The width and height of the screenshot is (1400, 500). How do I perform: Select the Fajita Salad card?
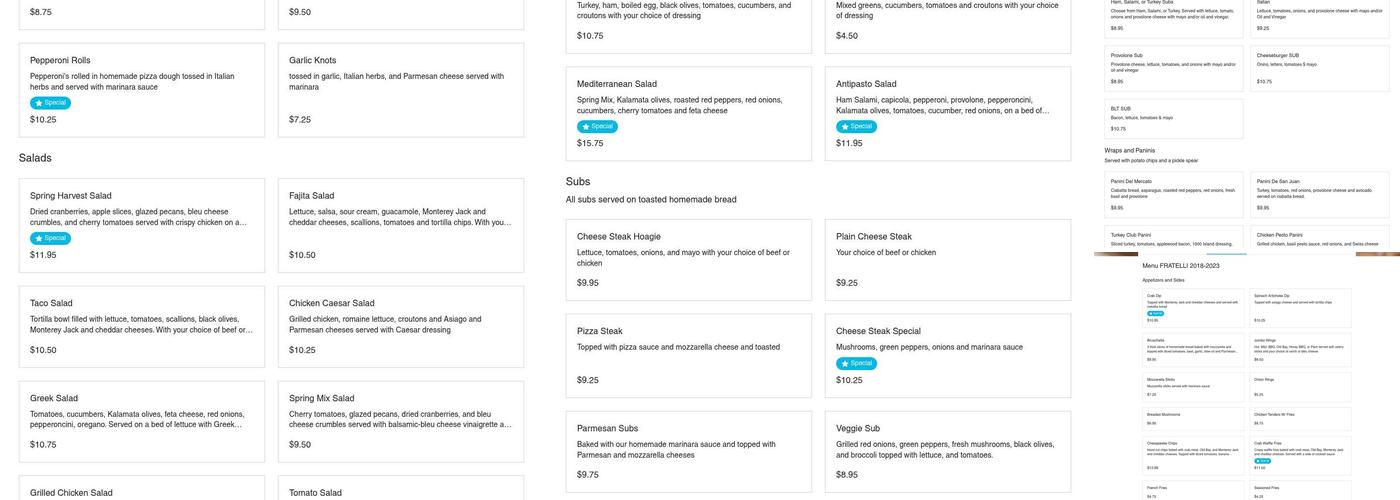pyautogui.click(x=400, y=225)
